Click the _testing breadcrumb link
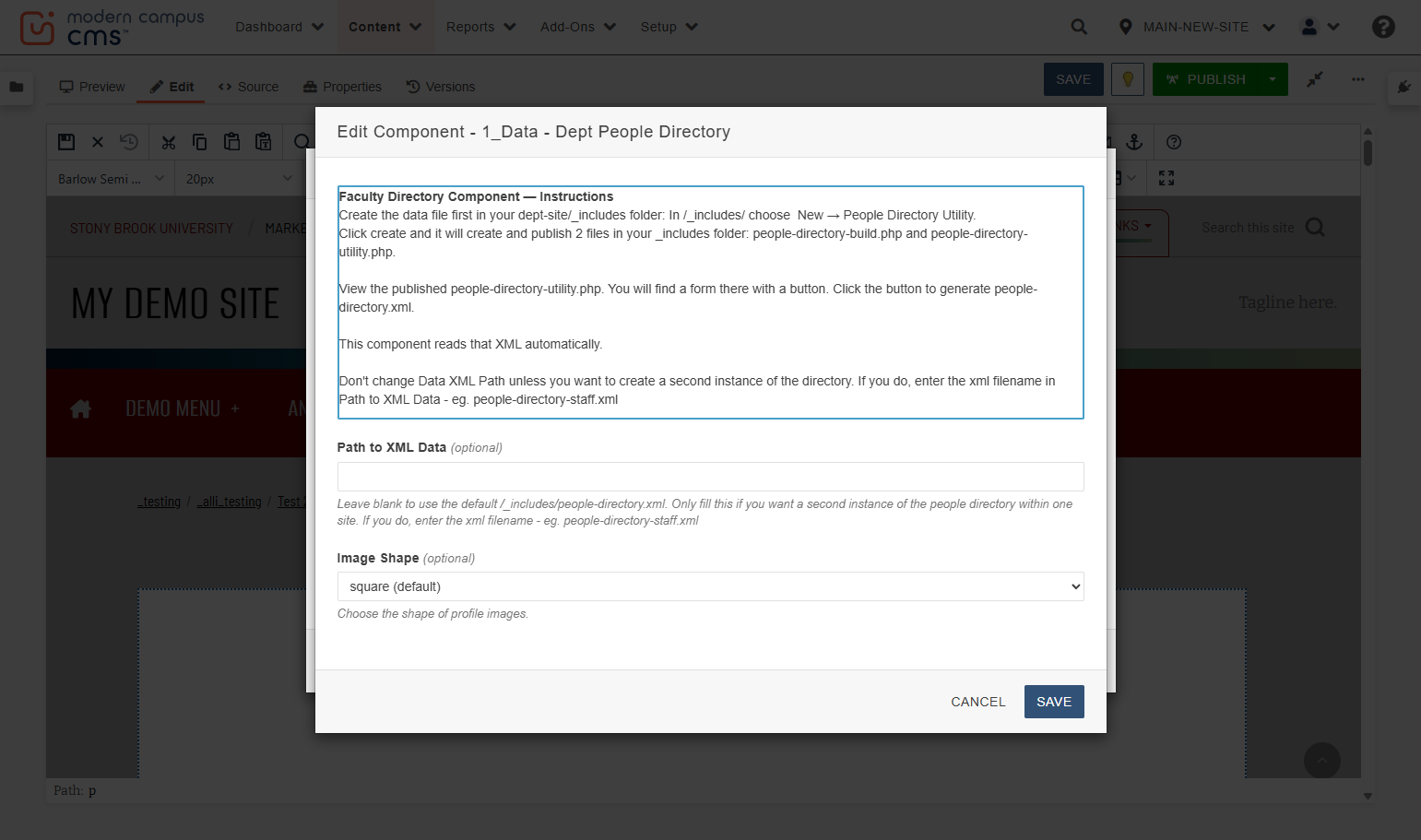 pyautogui.click(x=160, y=502)
